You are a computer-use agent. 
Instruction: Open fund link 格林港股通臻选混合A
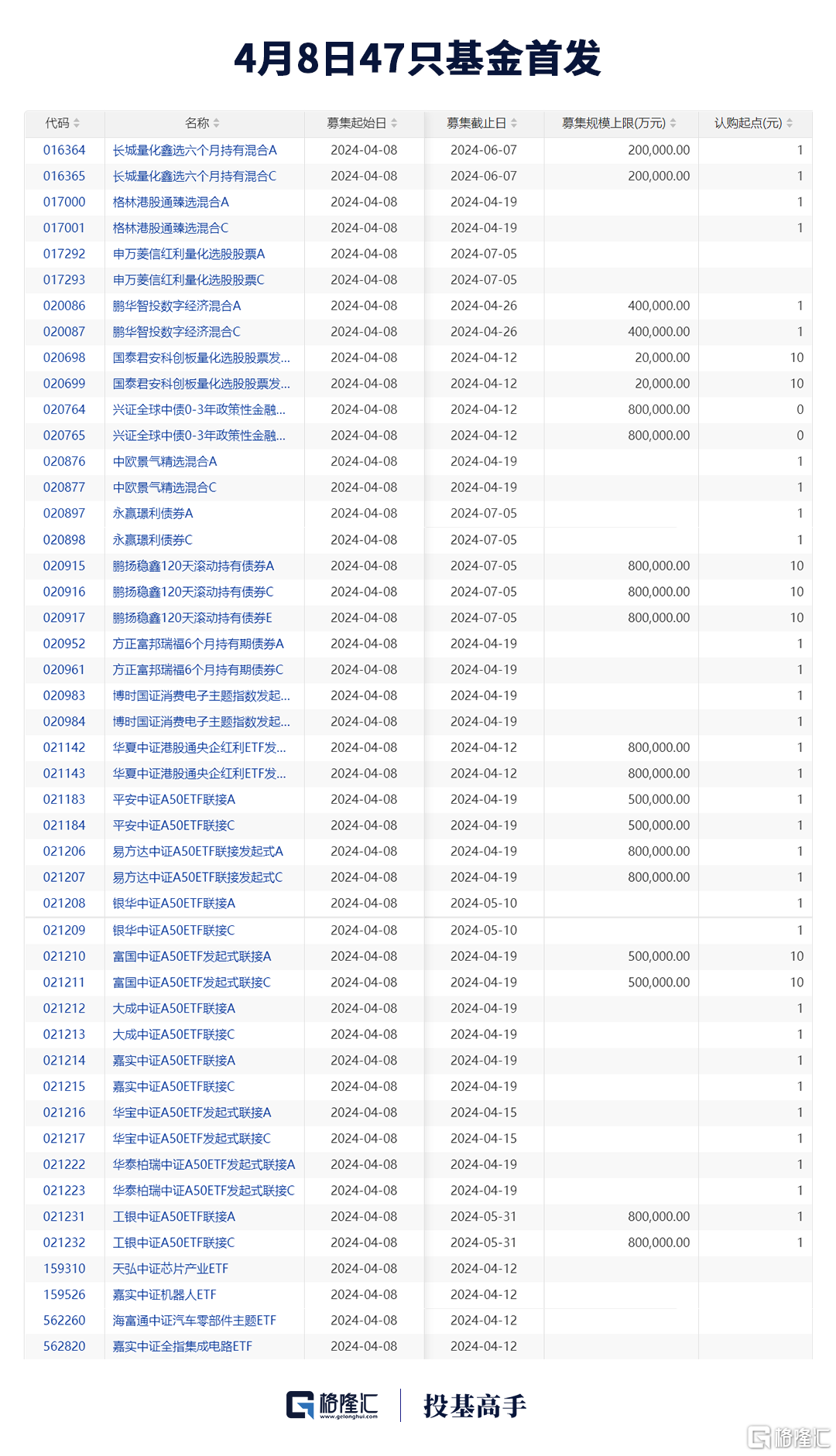(171, 202)
